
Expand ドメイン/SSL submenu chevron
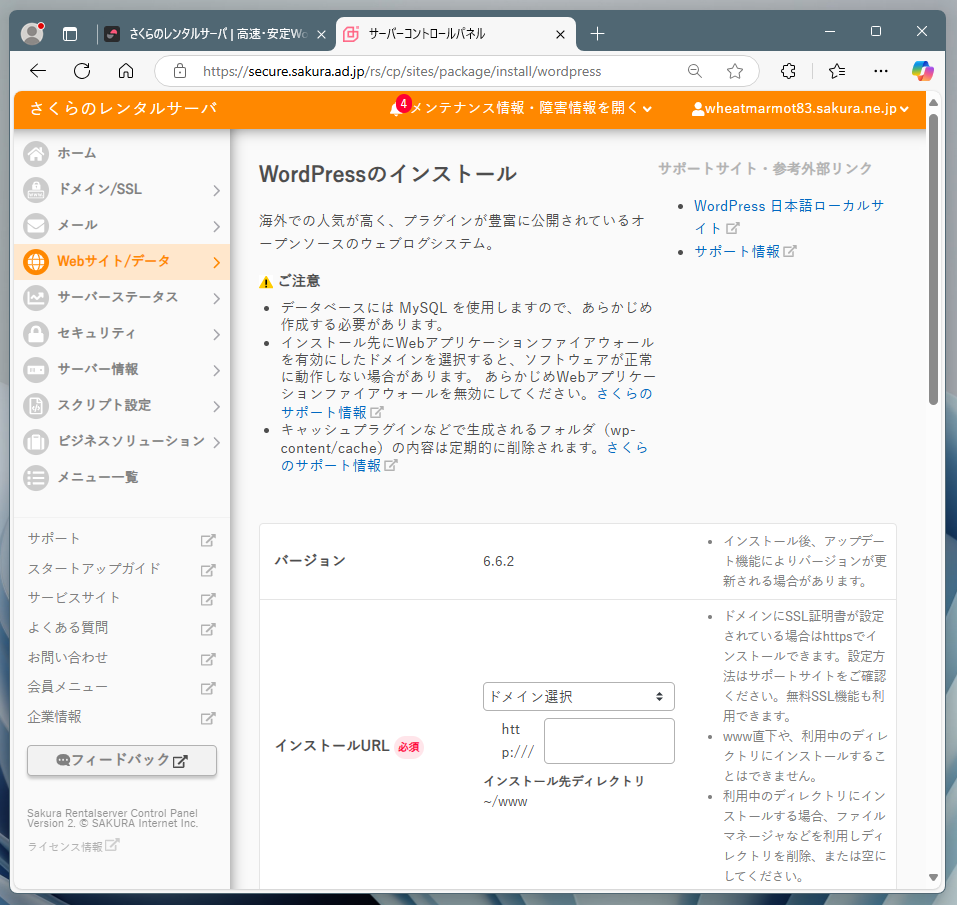pyautogui.click(x=217, y=190)
